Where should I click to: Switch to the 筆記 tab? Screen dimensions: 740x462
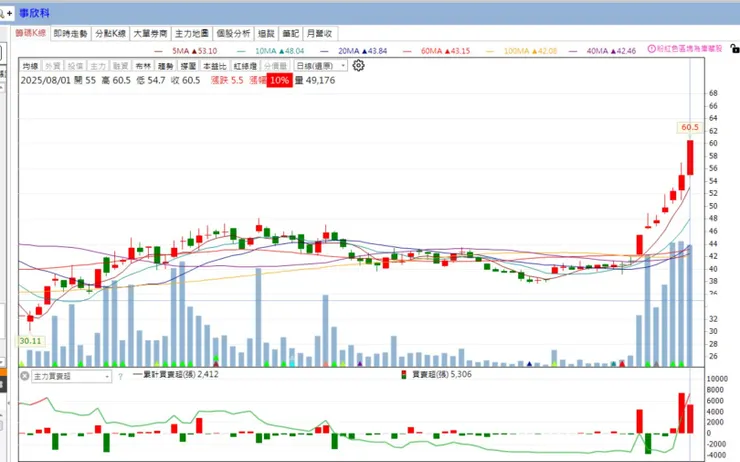click(291, 34)
